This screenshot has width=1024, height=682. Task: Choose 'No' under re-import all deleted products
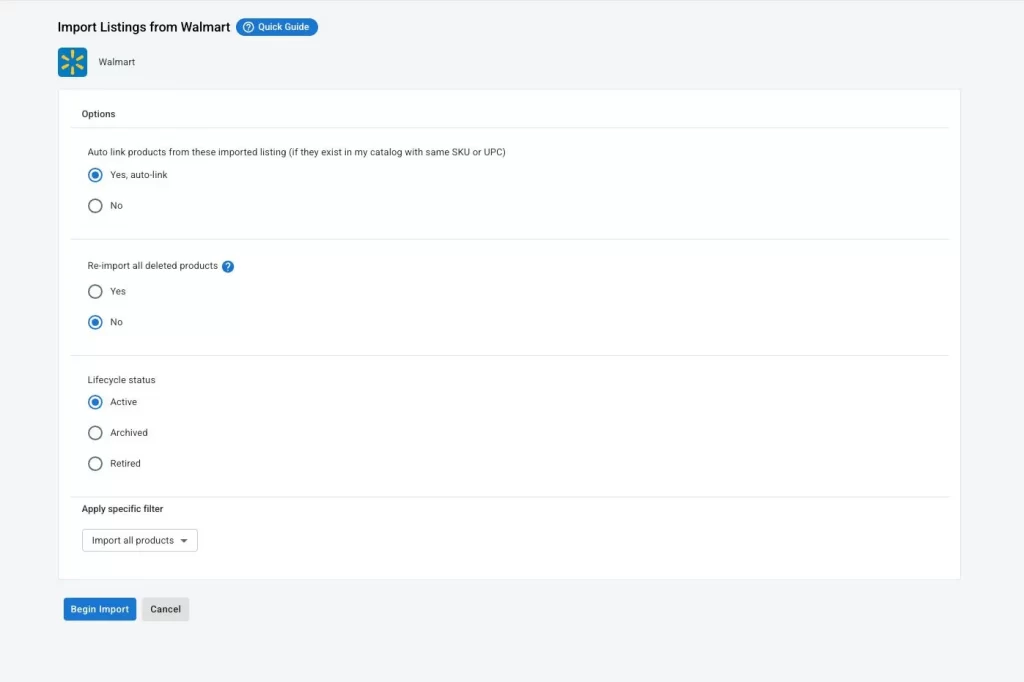[96, 323]
